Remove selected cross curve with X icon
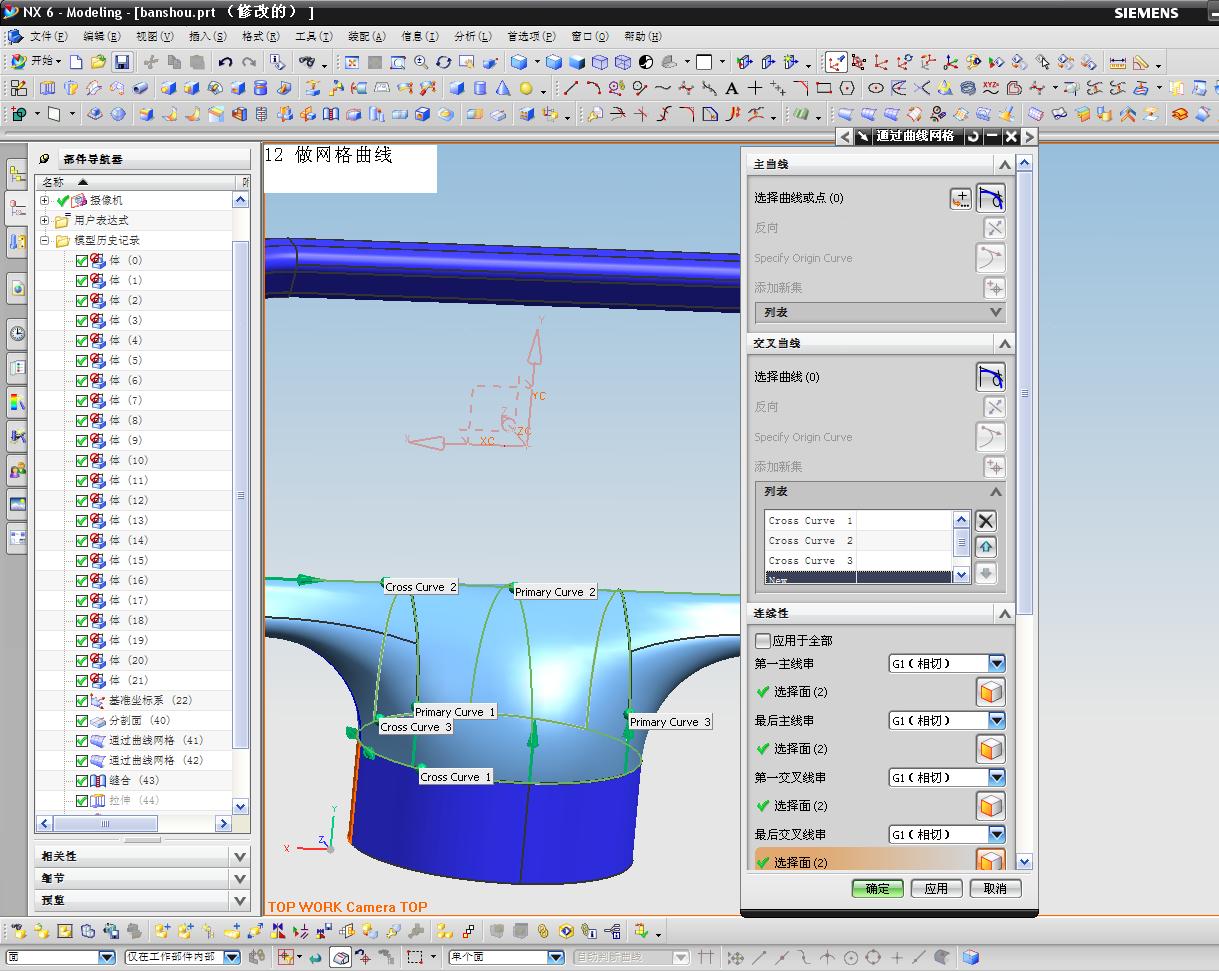The image size is (1219, 971). tap(986, 521)
